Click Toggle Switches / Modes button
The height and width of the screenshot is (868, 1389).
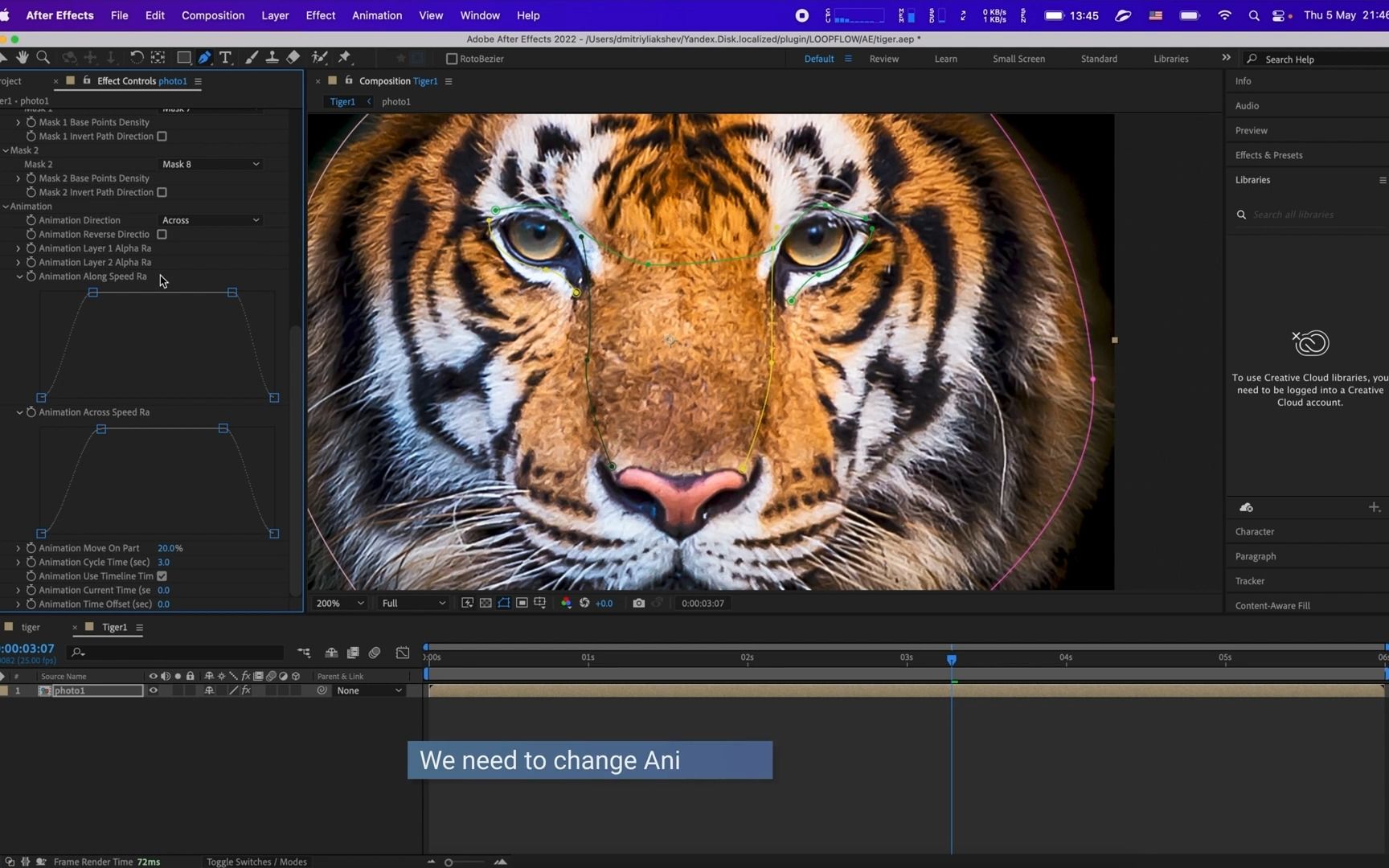click(256, 862)
